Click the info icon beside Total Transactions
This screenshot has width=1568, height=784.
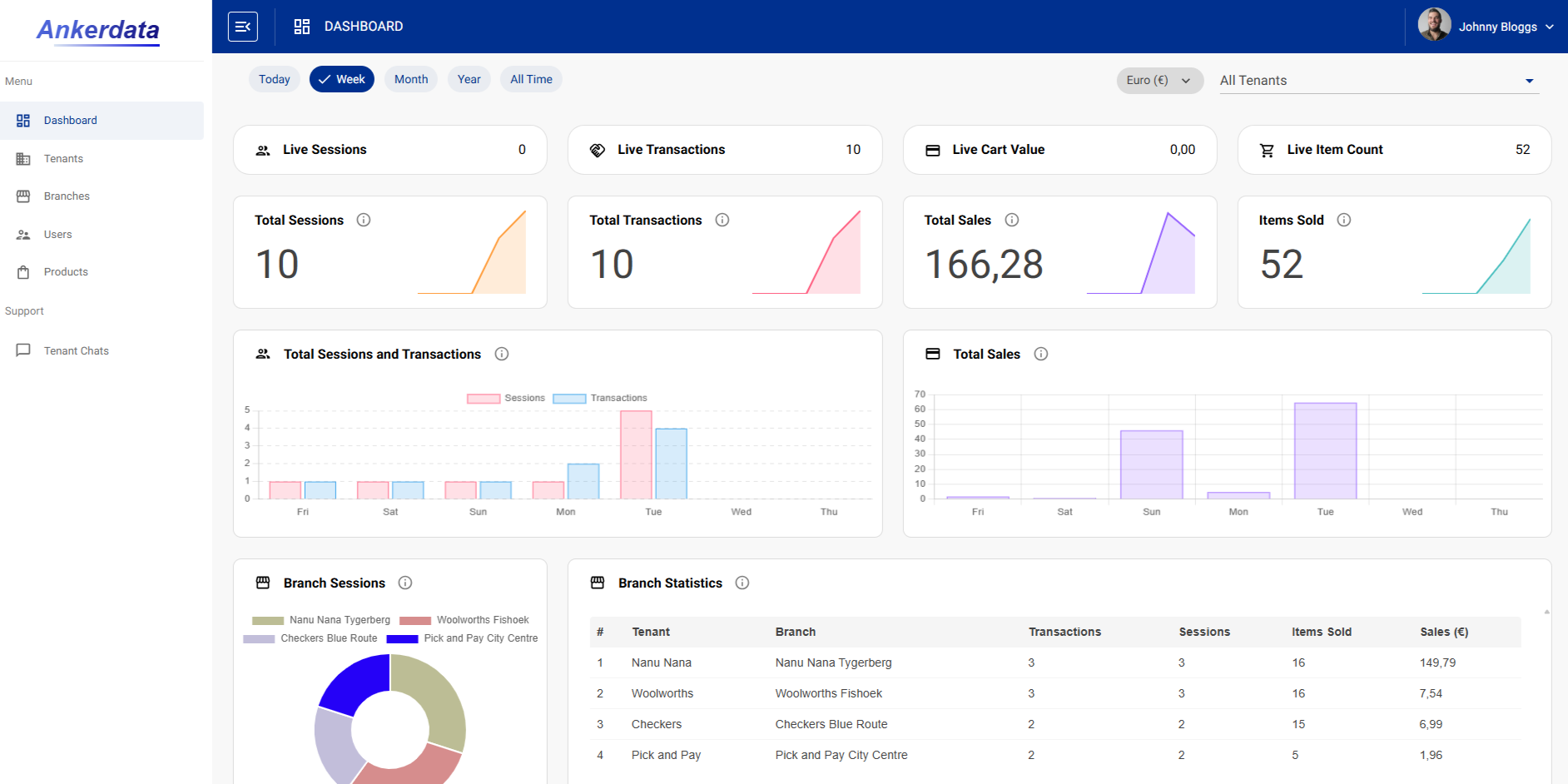point(722,220)
